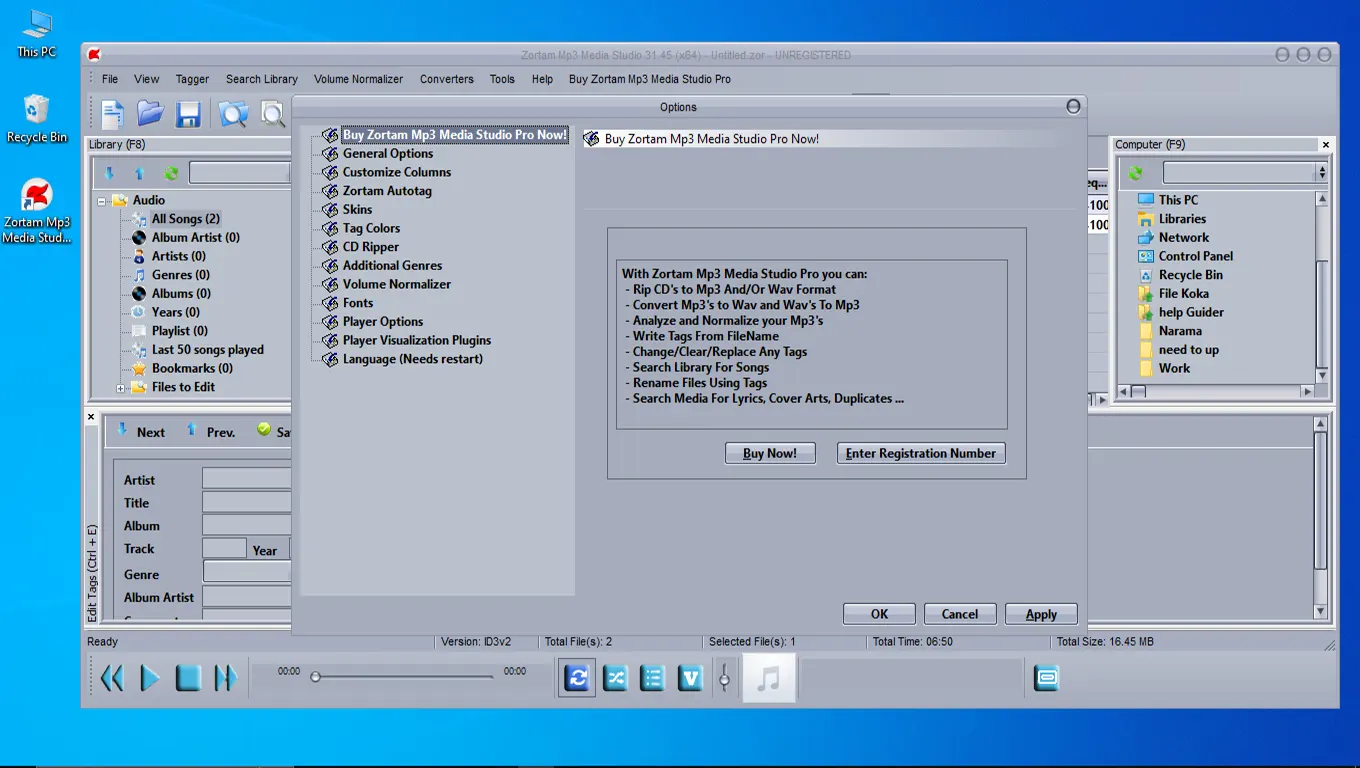Click the music note cover art thumbnail
Viewport: 1360px width, 768px height.
768,678
